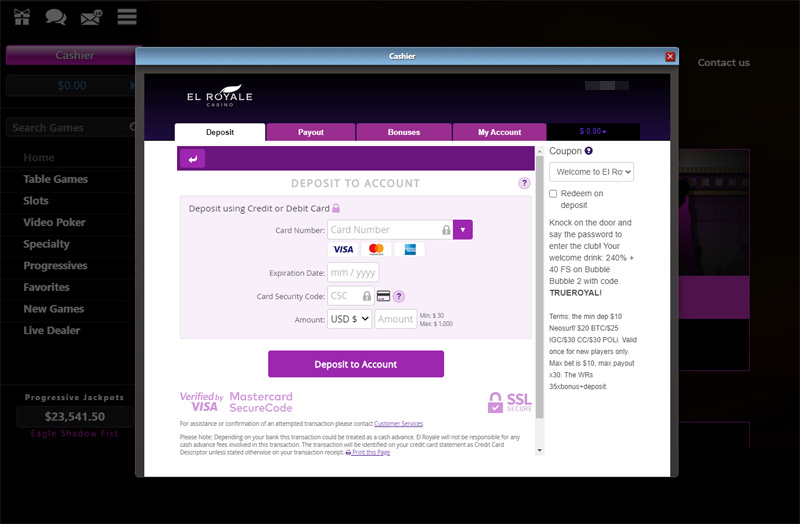Open the mail messages icon

point(91,17)
